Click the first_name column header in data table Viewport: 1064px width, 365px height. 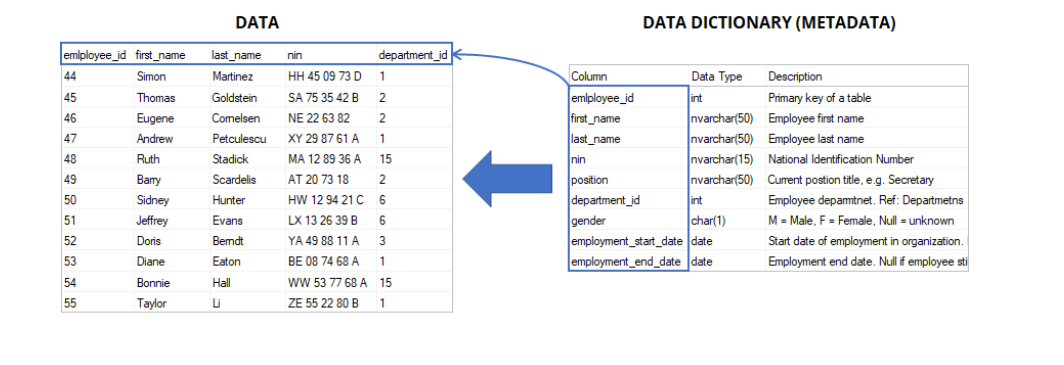(160, 55)
